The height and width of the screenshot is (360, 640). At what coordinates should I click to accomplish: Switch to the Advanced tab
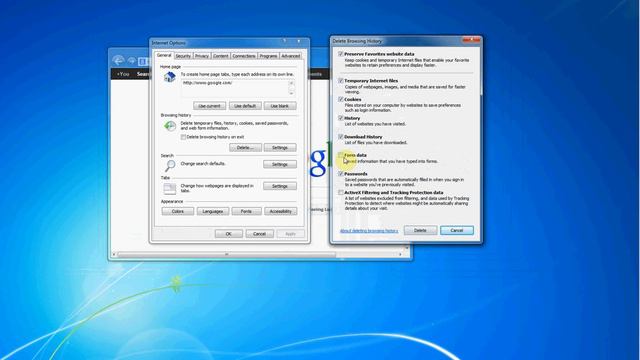[x=291, y=56]
